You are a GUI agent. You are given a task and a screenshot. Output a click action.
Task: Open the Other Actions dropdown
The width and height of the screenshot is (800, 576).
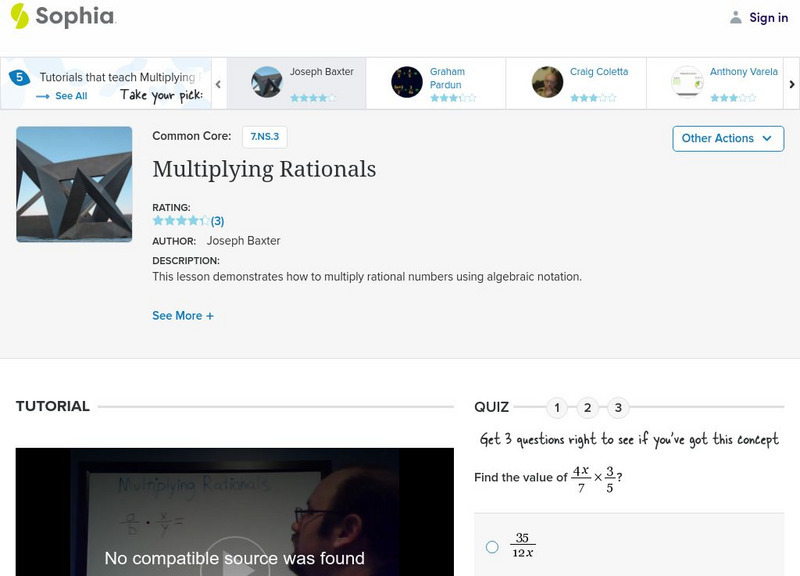726,139
